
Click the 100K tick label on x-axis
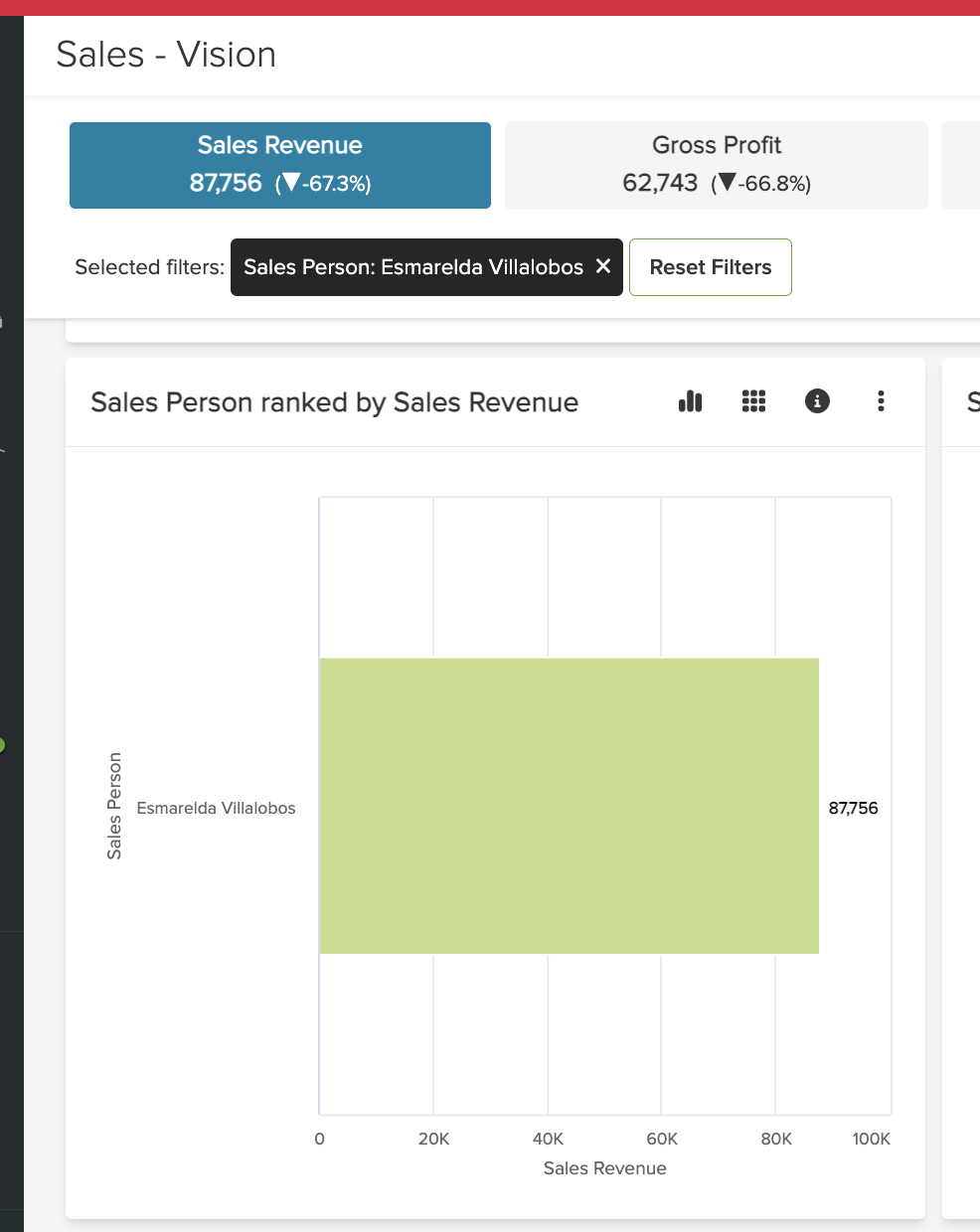tap(871, 1139)
